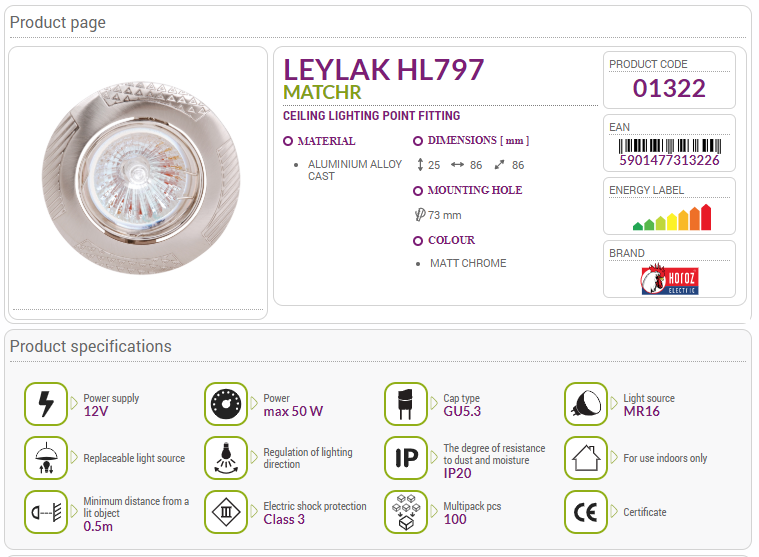Click the GU5.3 cap type icon

[x=406, y=404]
